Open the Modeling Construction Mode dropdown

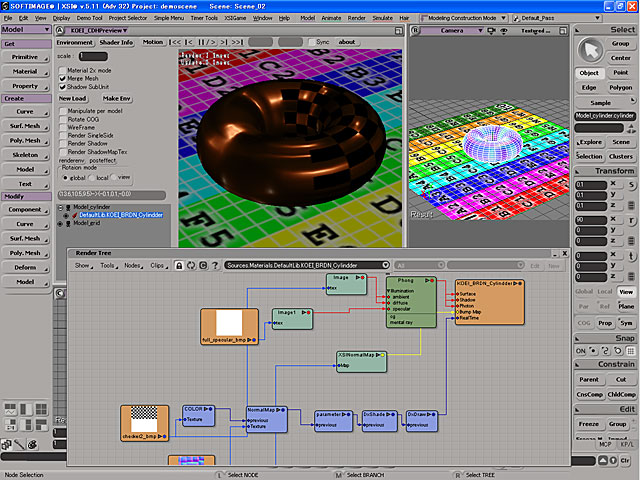pyautogui.click(x=463, y=18)
